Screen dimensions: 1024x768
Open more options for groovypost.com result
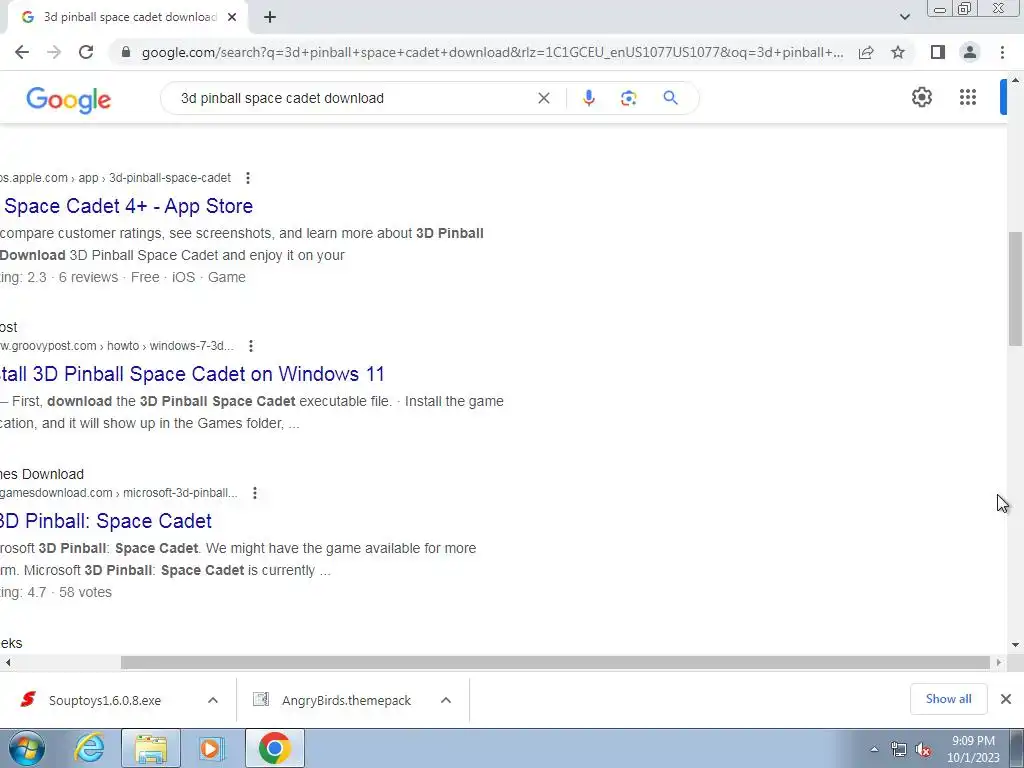coord(251,345)
